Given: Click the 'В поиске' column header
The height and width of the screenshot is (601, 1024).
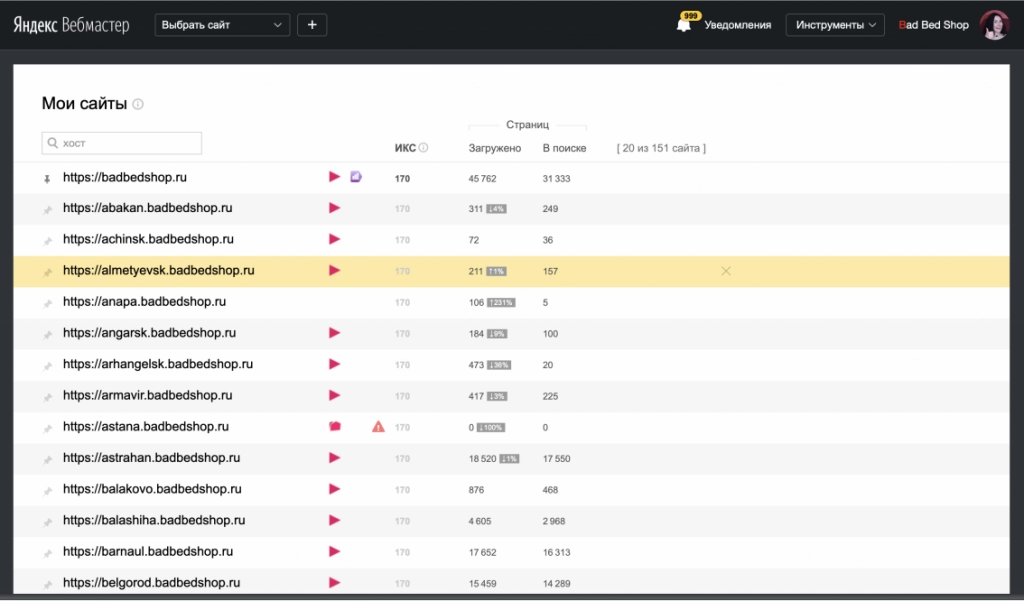Looking at the screenshot, I should (564, 148).
